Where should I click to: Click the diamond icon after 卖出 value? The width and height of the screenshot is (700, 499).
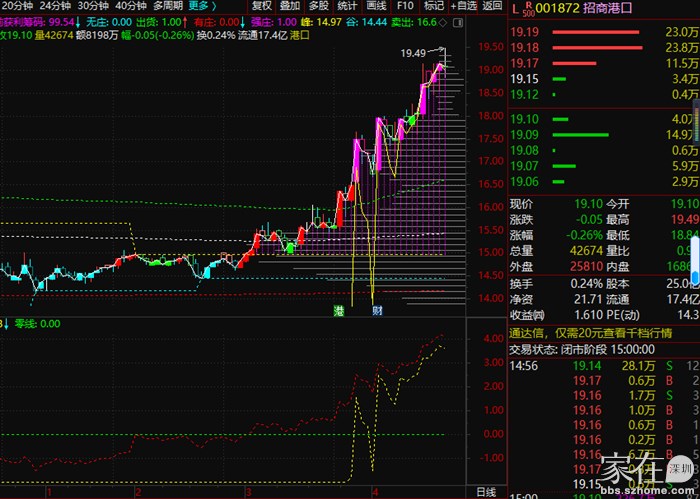click(x=444, y=21)
